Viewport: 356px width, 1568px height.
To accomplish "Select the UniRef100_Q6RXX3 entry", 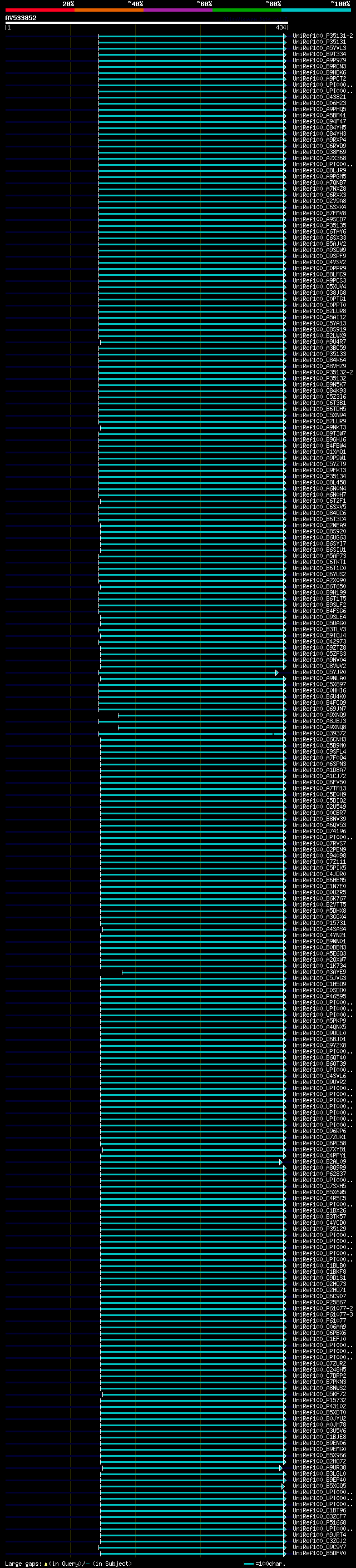I will 319,195.
